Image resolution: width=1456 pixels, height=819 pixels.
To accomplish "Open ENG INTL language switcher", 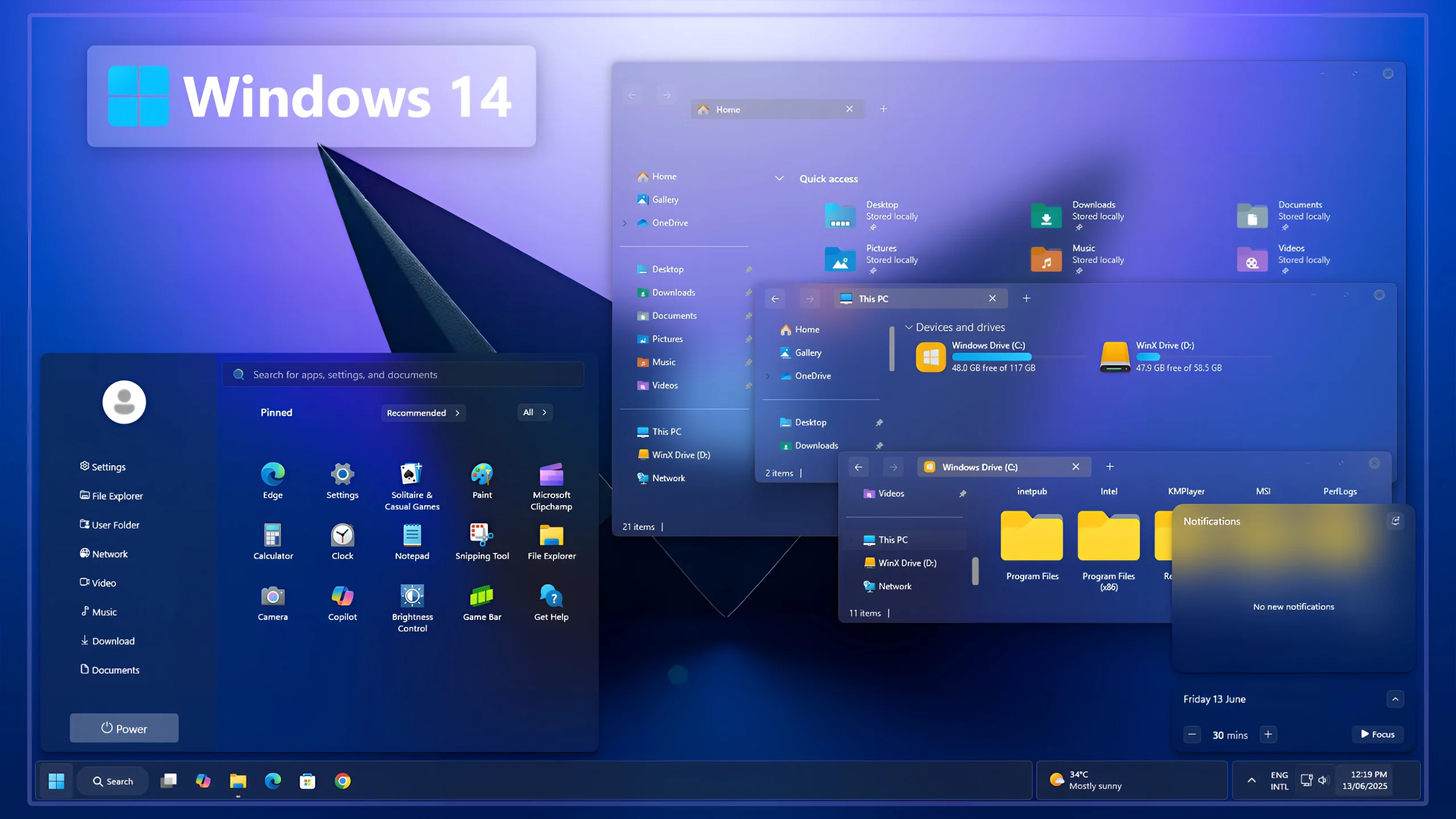I will pyautogui.click(x=1279, y=780).
